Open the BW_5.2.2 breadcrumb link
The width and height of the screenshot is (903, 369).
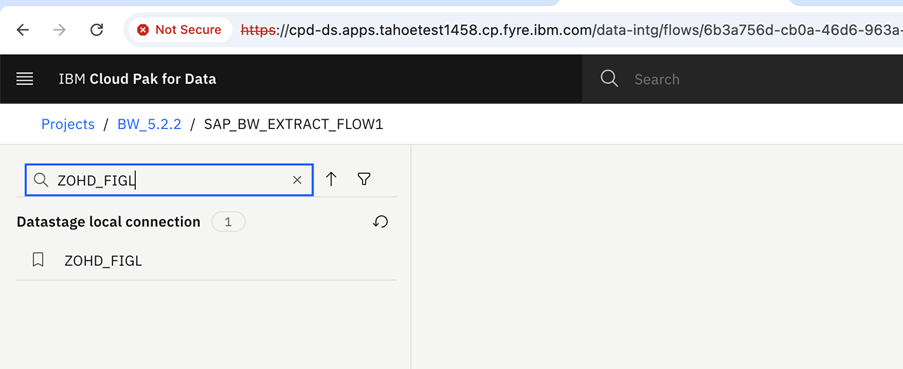tap(149, 124)
